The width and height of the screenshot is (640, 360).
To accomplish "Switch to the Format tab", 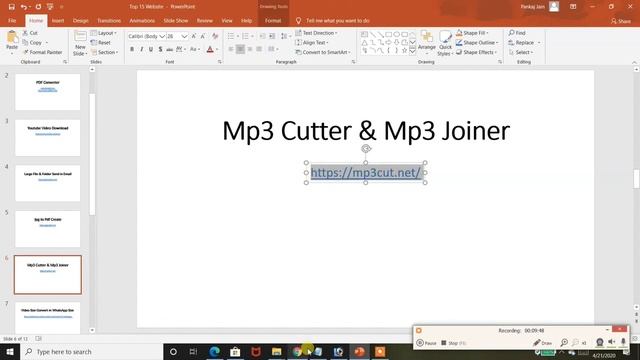I will pyautogui.click(x=273, y=20).
